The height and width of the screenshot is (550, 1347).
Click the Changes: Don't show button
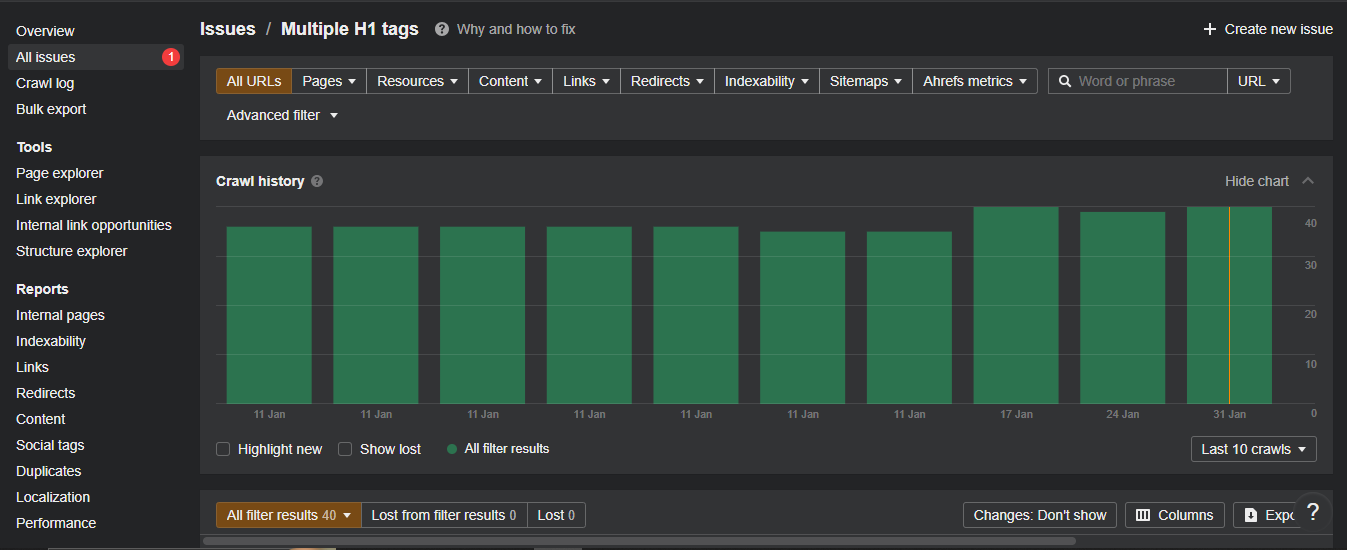tap(1040, 515)
